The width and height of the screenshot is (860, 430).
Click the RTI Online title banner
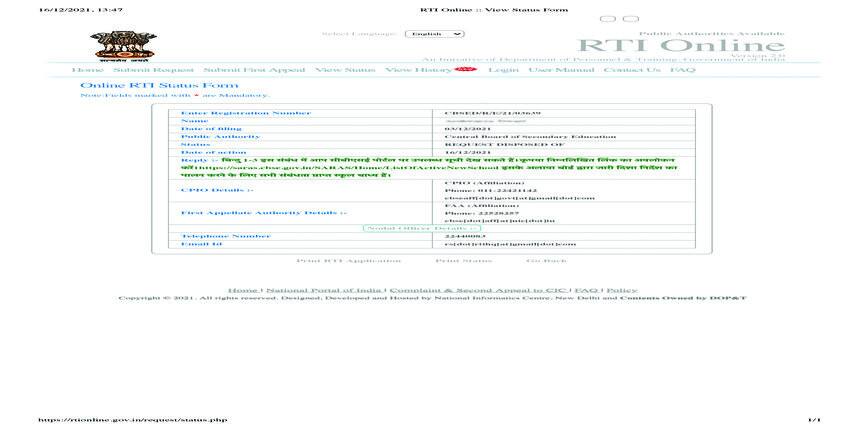click(x=681, y=46)
